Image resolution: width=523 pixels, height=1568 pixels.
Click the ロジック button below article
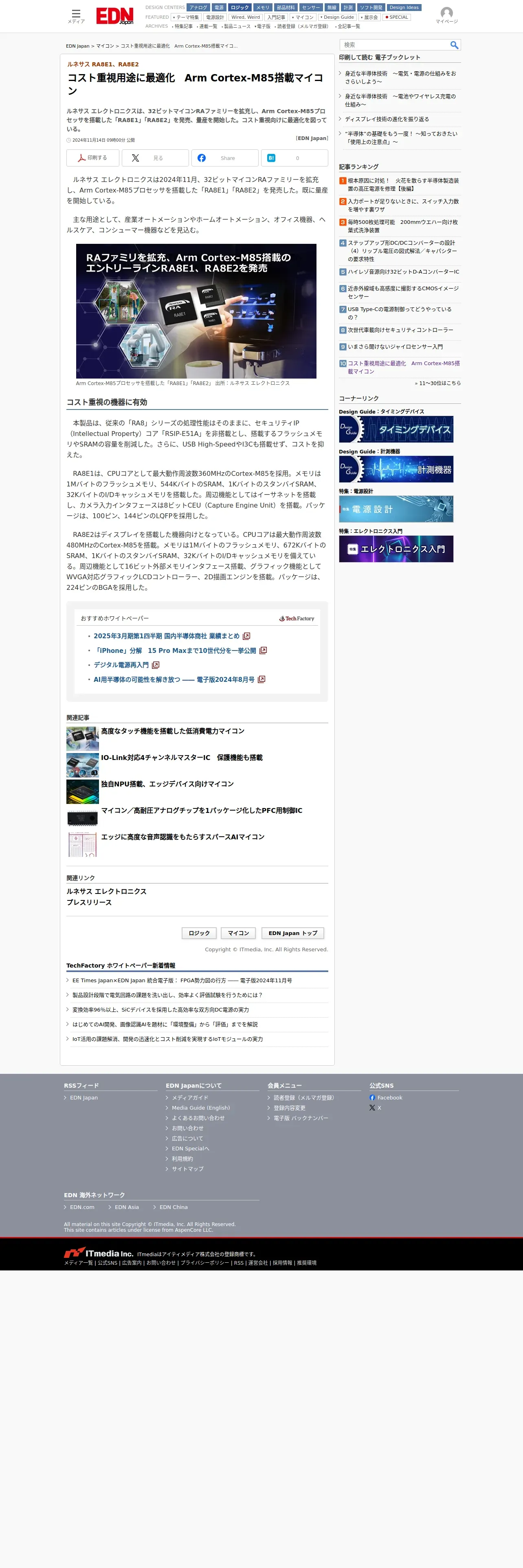tap(199, 933)
